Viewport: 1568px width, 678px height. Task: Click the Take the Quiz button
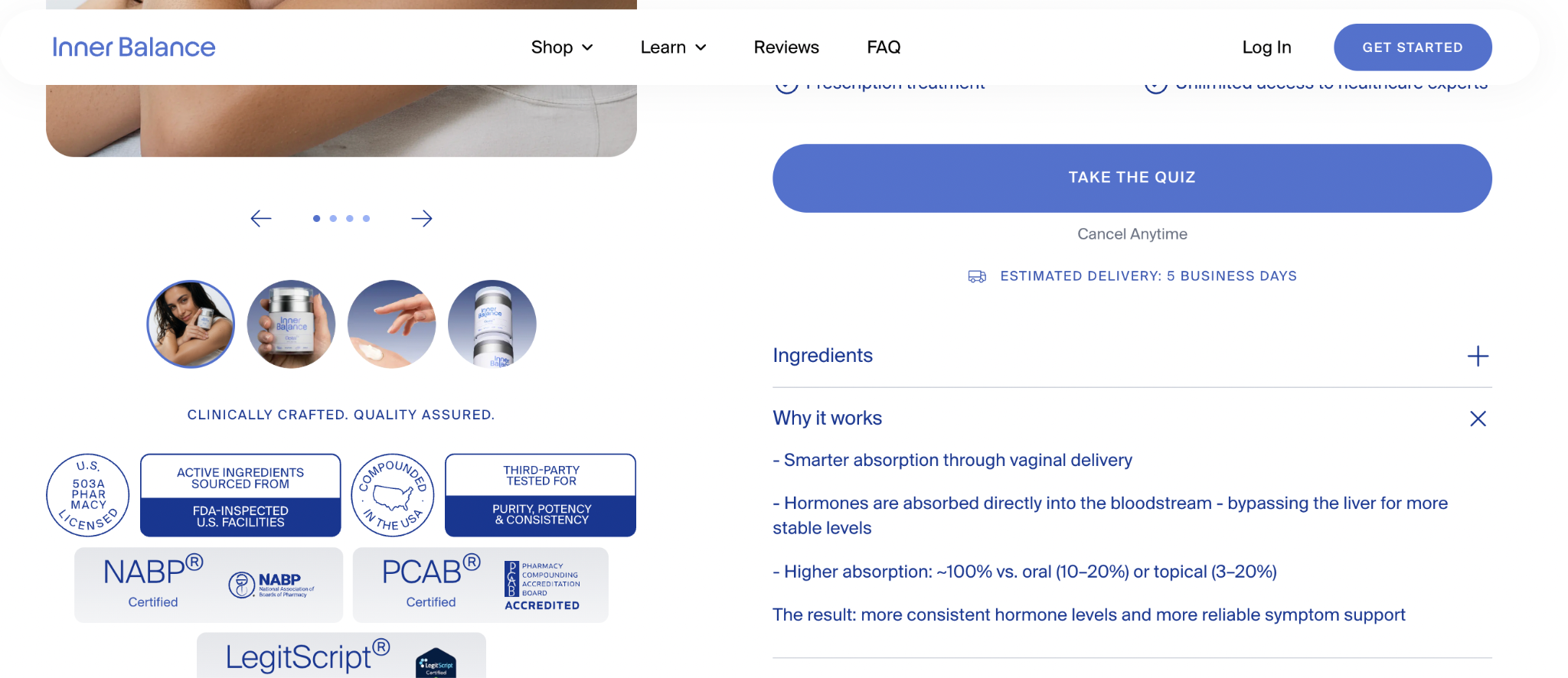point(1132,178)
